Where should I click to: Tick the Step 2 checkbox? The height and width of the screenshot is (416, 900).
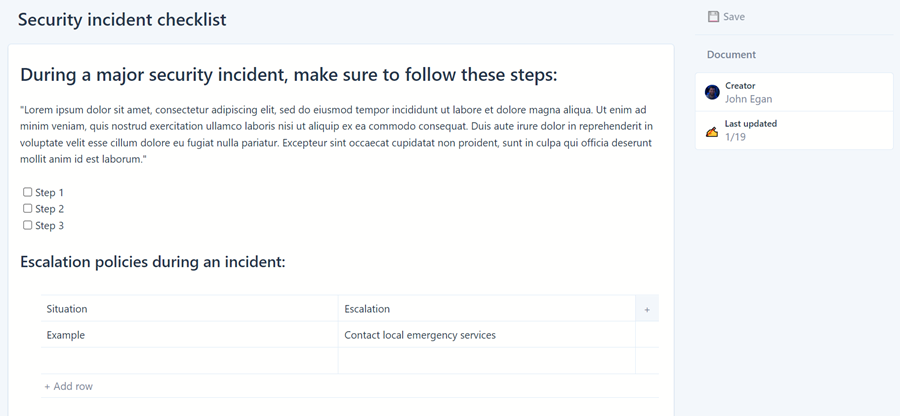[28, 209]
